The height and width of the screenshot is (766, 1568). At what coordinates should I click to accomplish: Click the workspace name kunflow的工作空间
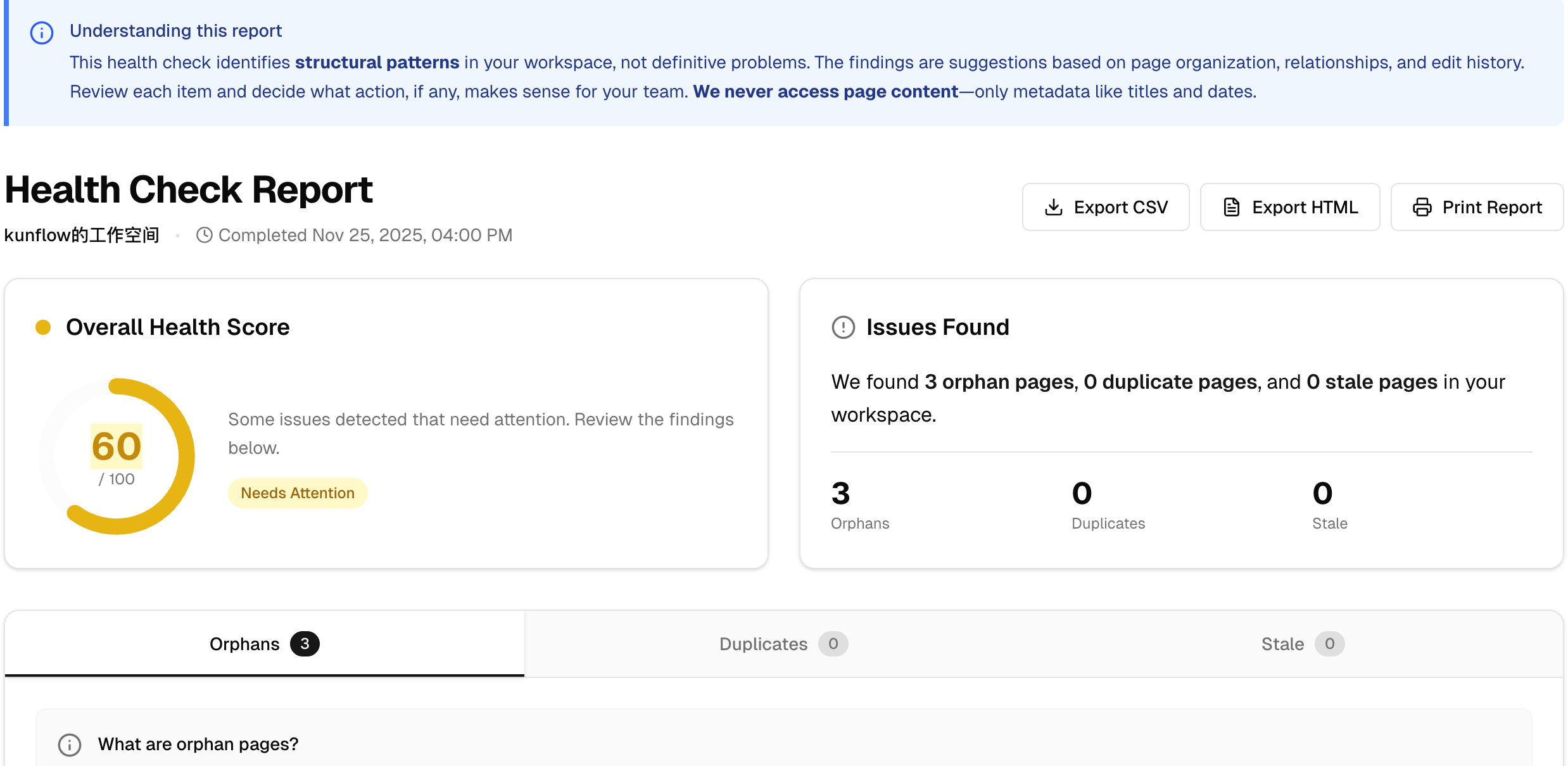(x=81, y=235)
